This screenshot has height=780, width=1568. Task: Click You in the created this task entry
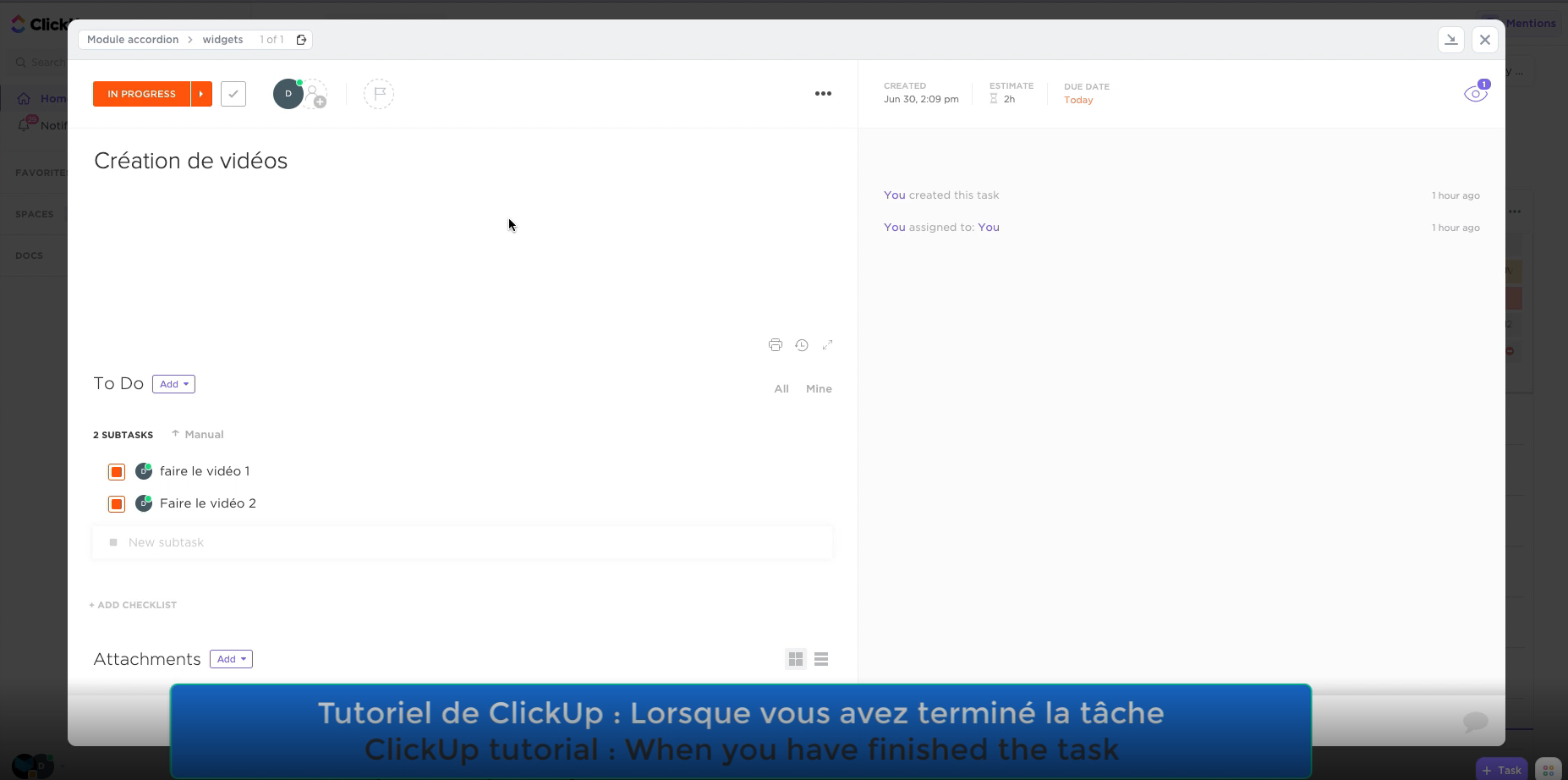pos(894,195)
